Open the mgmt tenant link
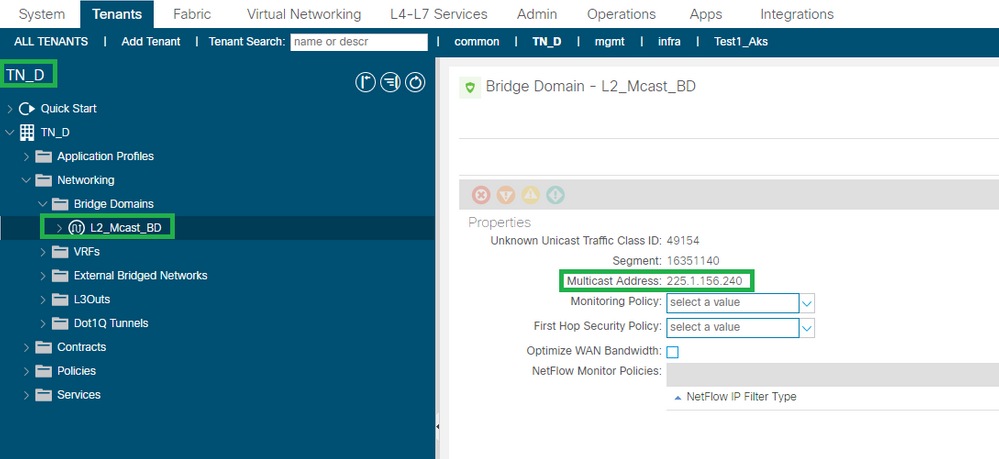Image resolution: width=999 pixels, height=459 pixels. click(610, 41)
